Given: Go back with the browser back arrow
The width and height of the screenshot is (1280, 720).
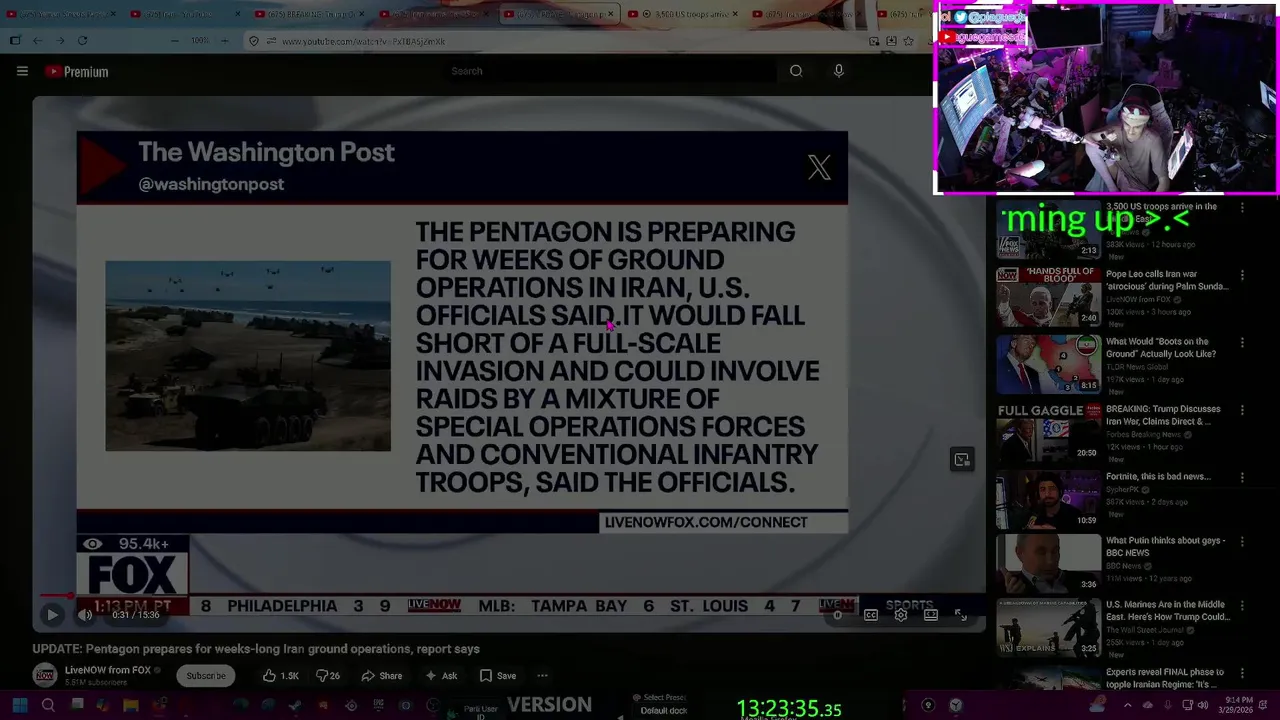Looking at the screenshot, I should click(x=37, y=41).
